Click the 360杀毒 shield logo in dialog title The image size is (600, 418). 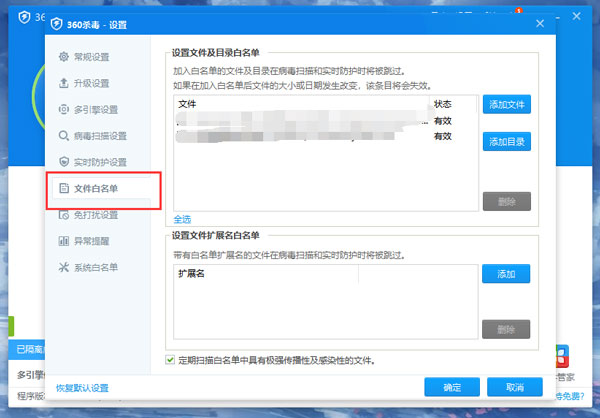click(x=56, y=24)
